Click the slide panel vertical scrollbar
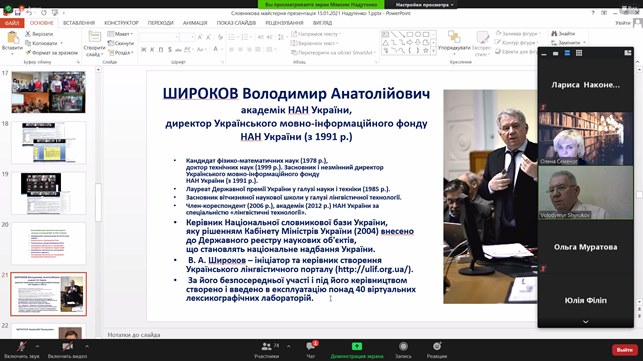Screen dimensions: 643x361 98,203
